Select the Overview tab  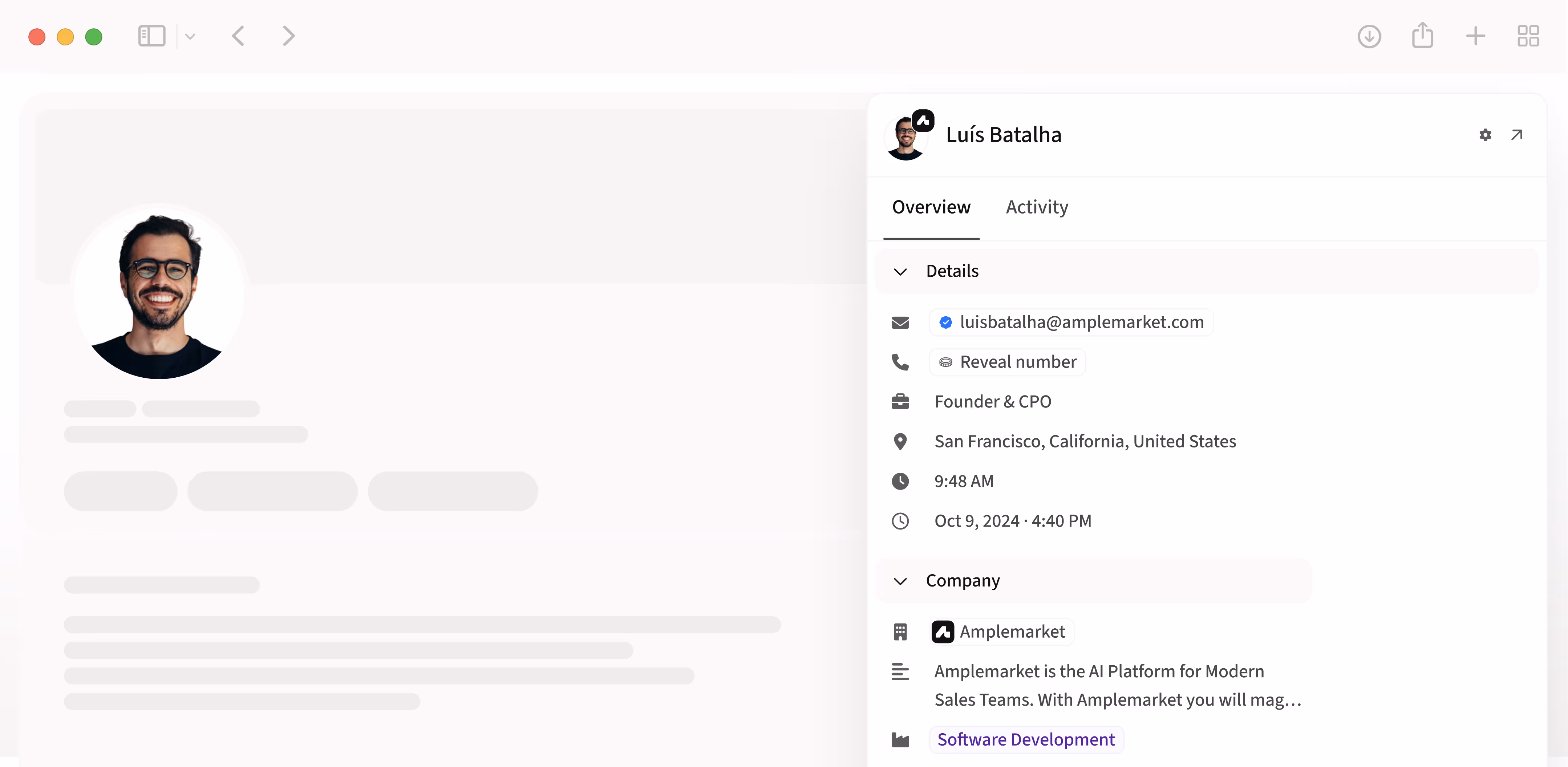[x=931, y=208]
